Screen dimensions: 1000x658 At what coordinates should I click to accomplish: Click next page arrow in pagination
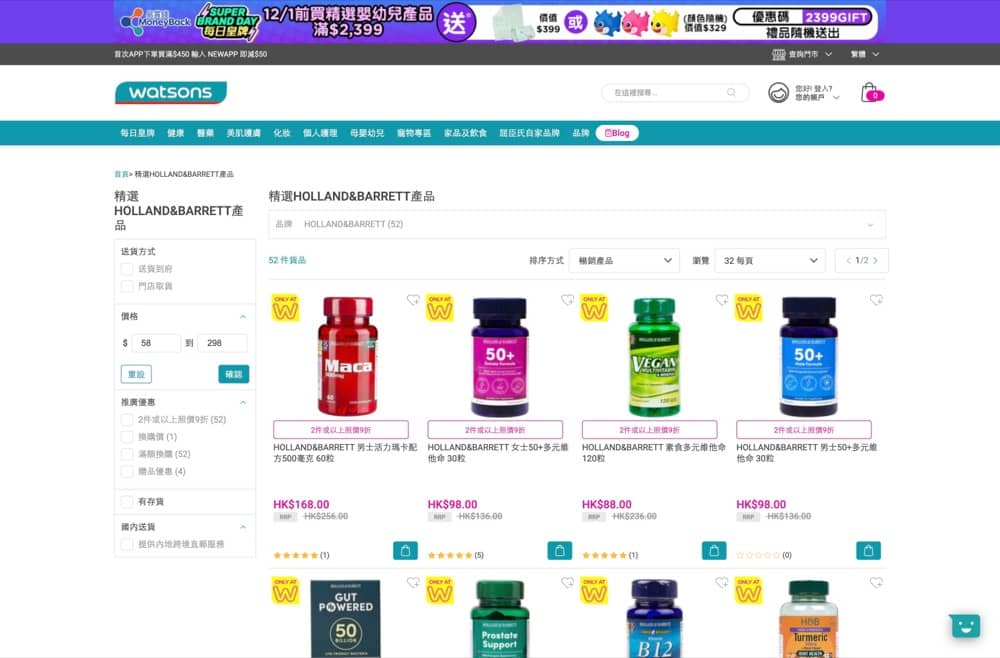click(x=876, y=261)
